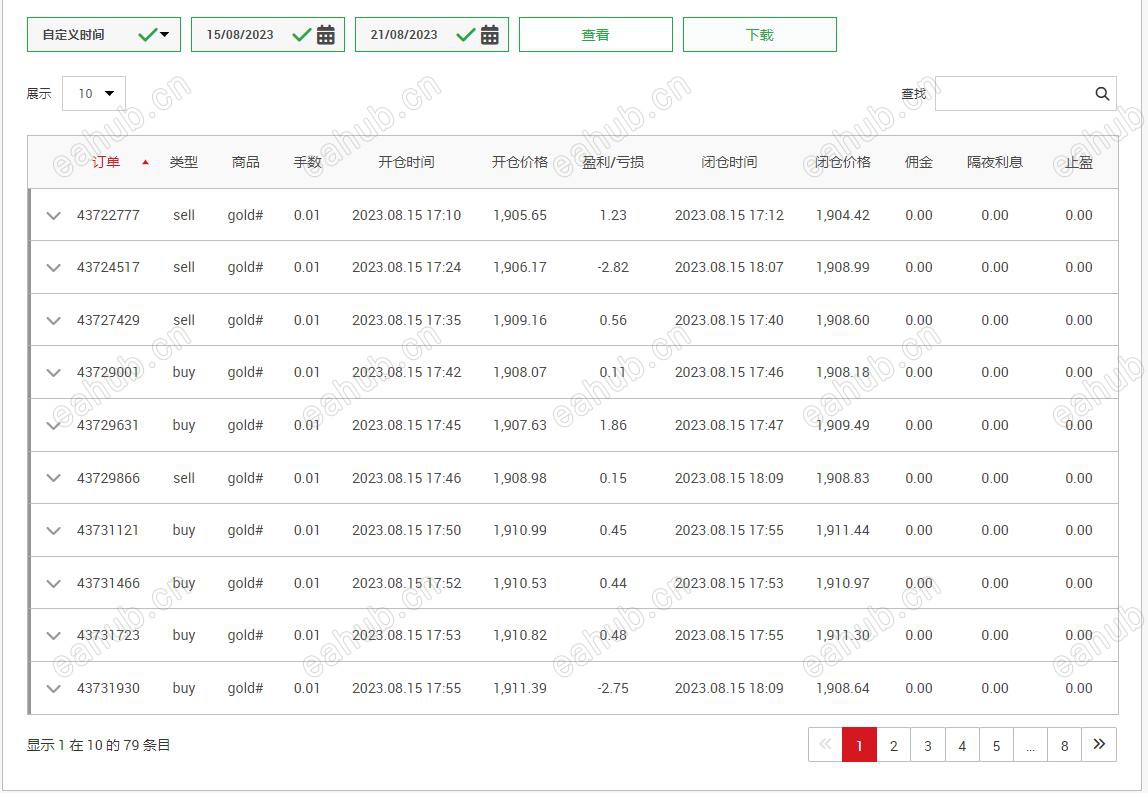This screenshot has width=1148, height=793.
Task: Click the previous-page double chevron icon
Action: coord(824,745)
